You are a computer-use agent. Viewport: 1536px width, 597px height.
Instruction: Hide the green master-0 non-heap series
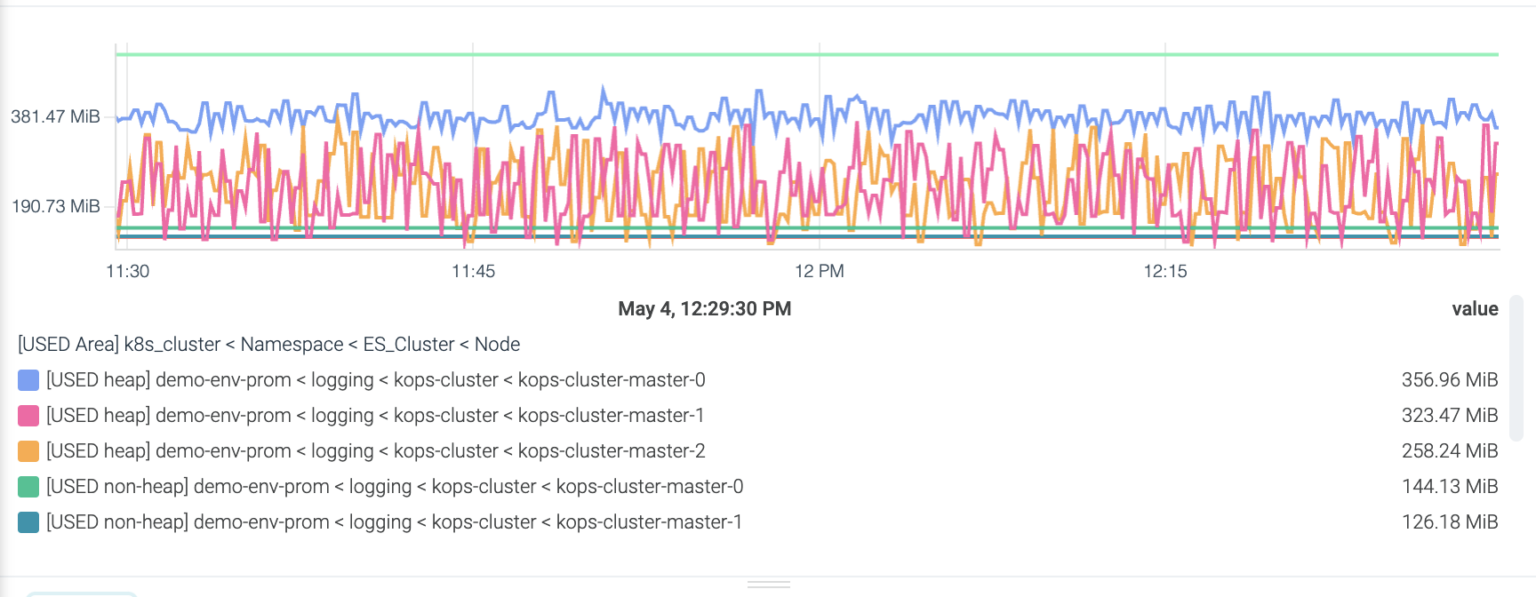point(26,486)
